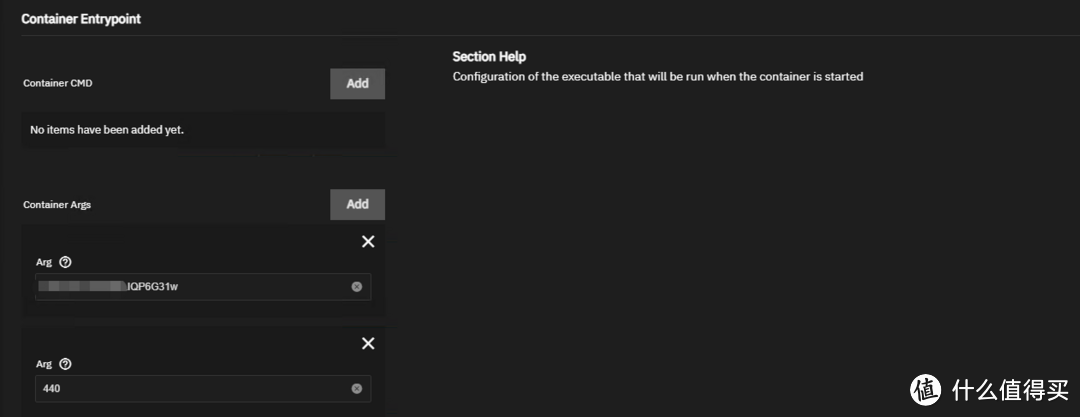Image resolution: width=1080 pixels, height=417 pixels.
Task: Open help tooltip for the second Arg
Action: tap(65, 365)
